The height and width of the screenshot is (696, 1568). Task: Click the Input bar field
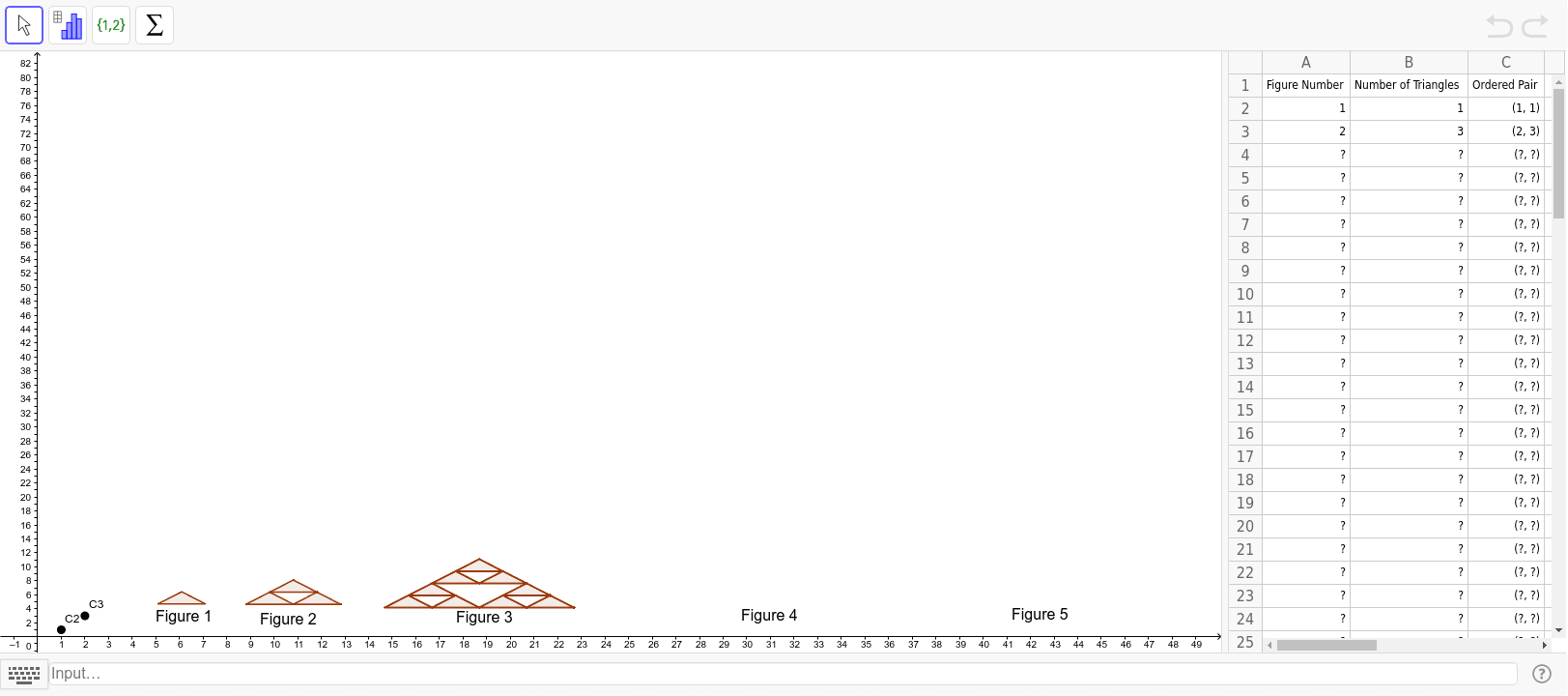pyautogui.click(x=783, y=674)
